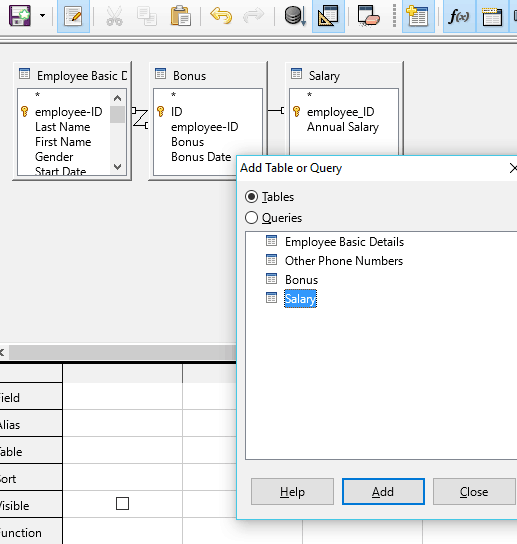Select the Tables radio button
517x544 pixels.
tap(251, 197)
